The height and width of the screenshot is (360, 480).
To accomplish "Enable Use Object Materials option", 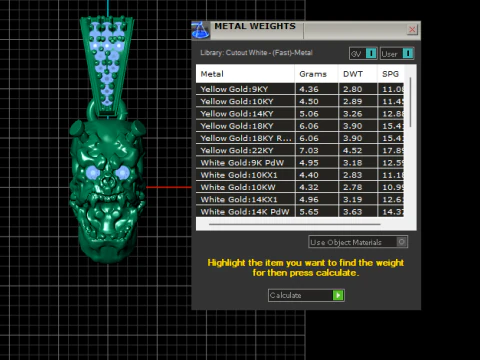I will 358,242.
